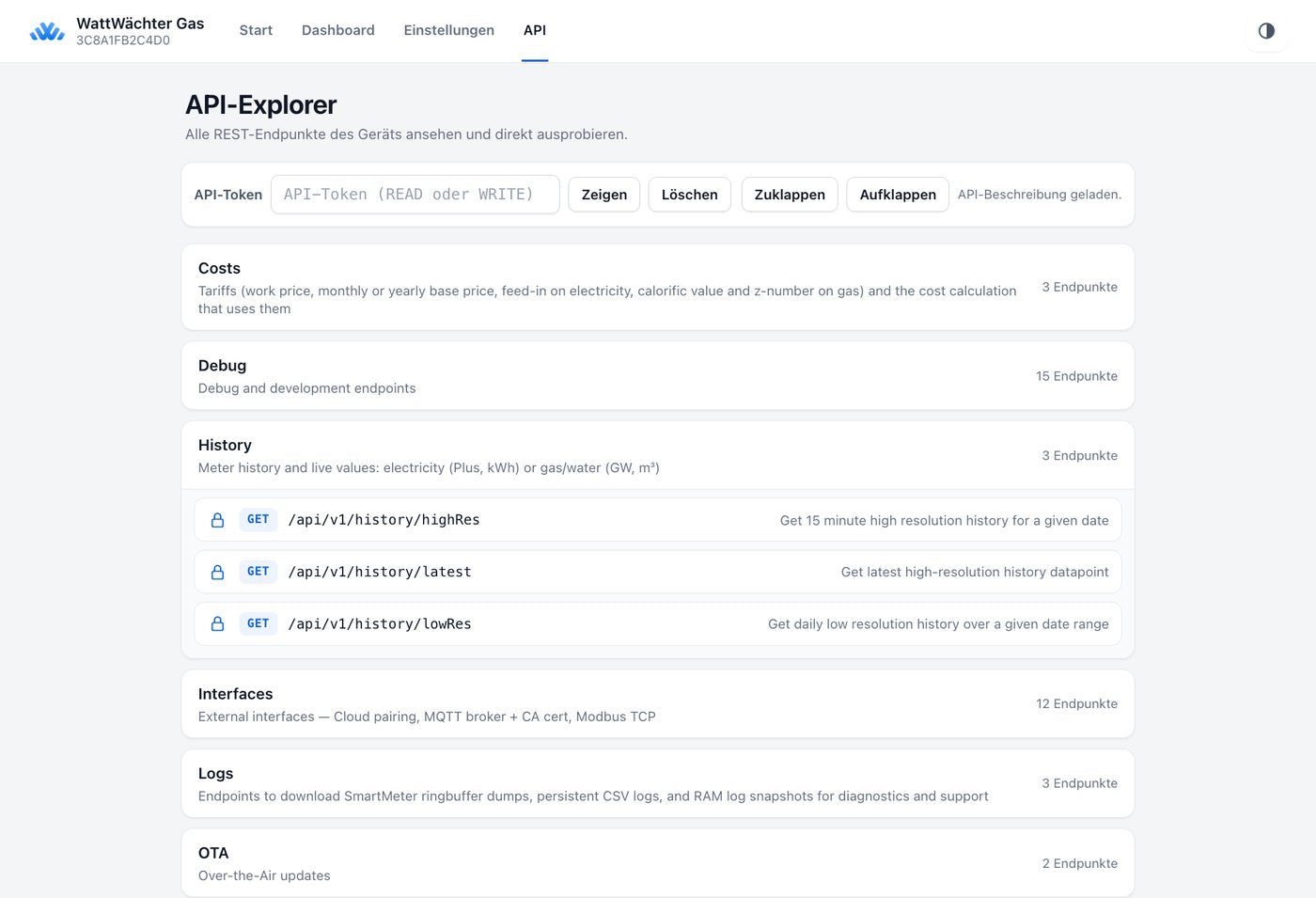Click the Zeigen button
Viewport: 1316px width, 898px height.
[x=604, y=195]
